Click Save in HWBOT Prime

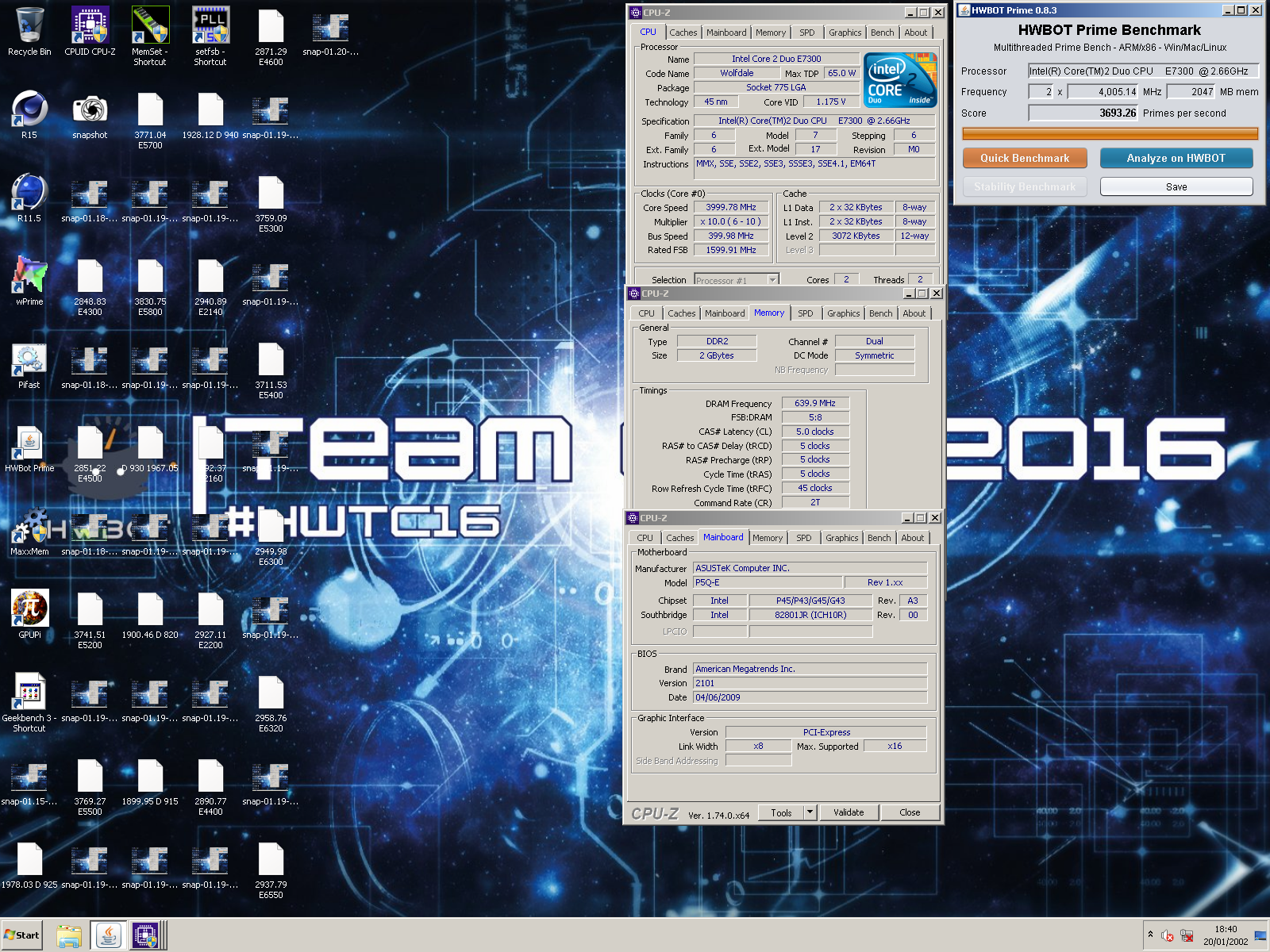[1176, 186]
